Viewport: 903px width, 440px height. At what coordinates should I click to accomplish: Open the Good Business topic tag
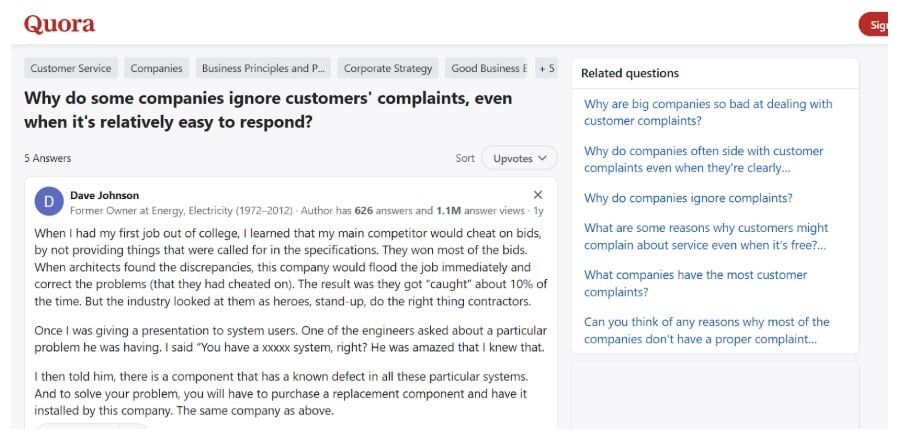tap(487, 68)
